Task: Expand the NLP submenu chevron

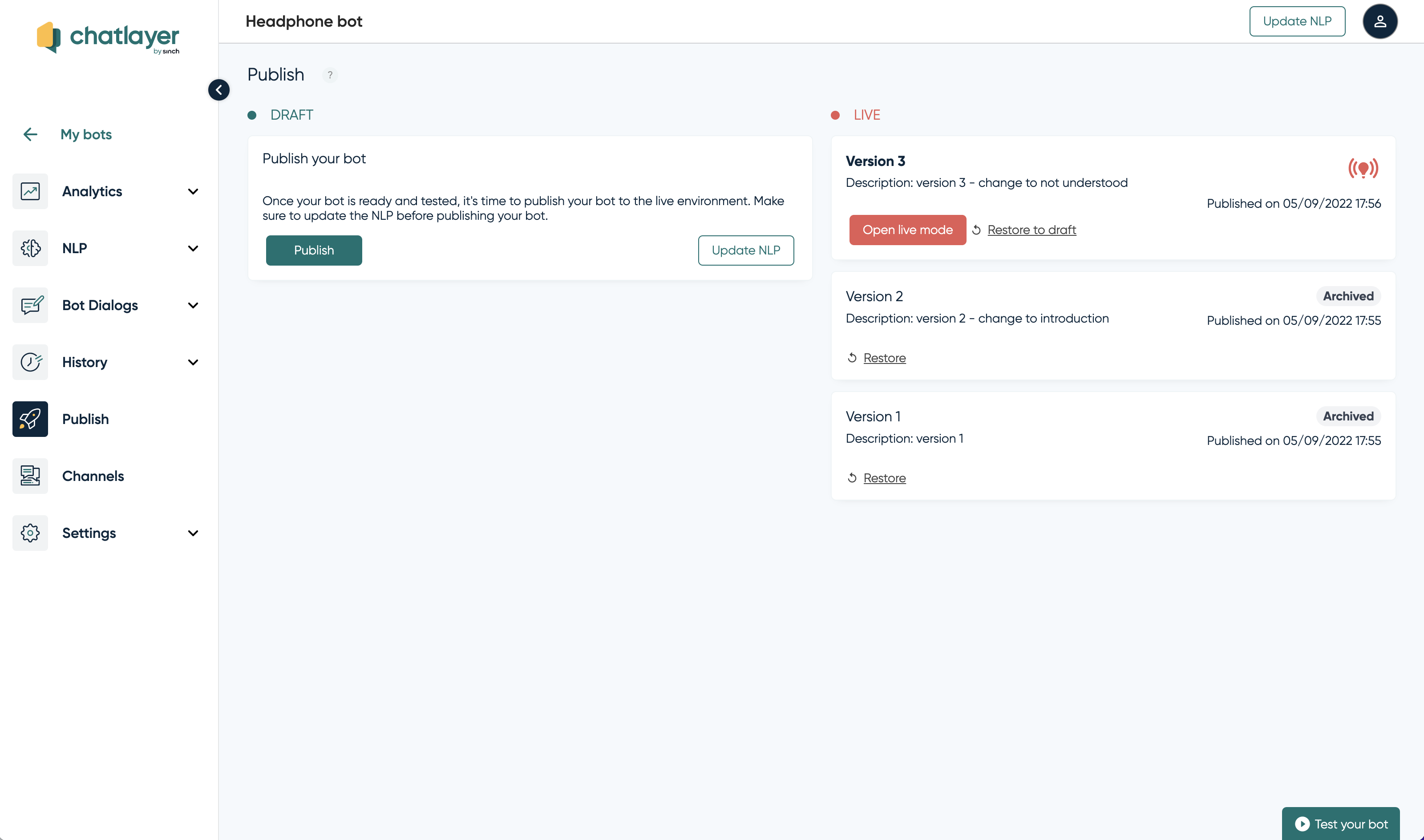Action: coord(193,249)
